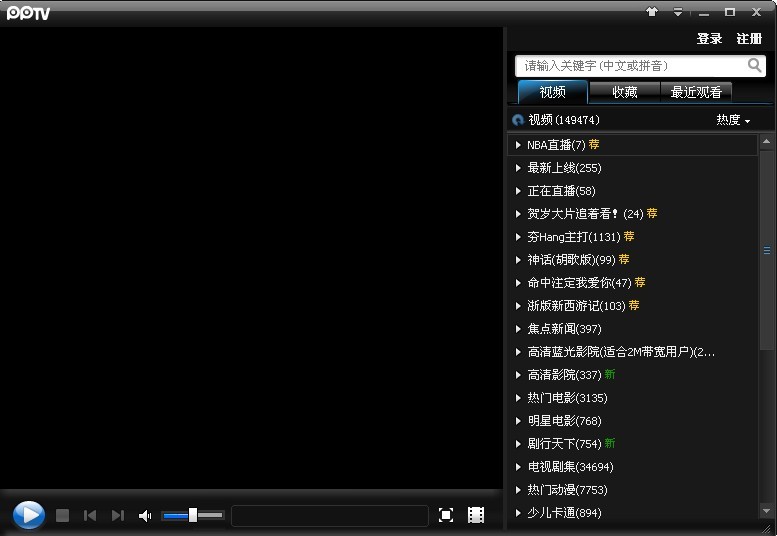
Task: Click the shirt skin icon in title bar
Action: click(652, 12)
